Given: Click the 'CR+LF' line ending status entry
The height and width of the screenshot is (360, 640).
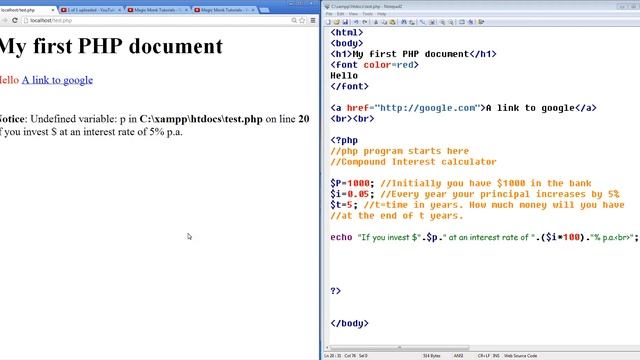Looking at the screenshot, I should click(484, 356).
